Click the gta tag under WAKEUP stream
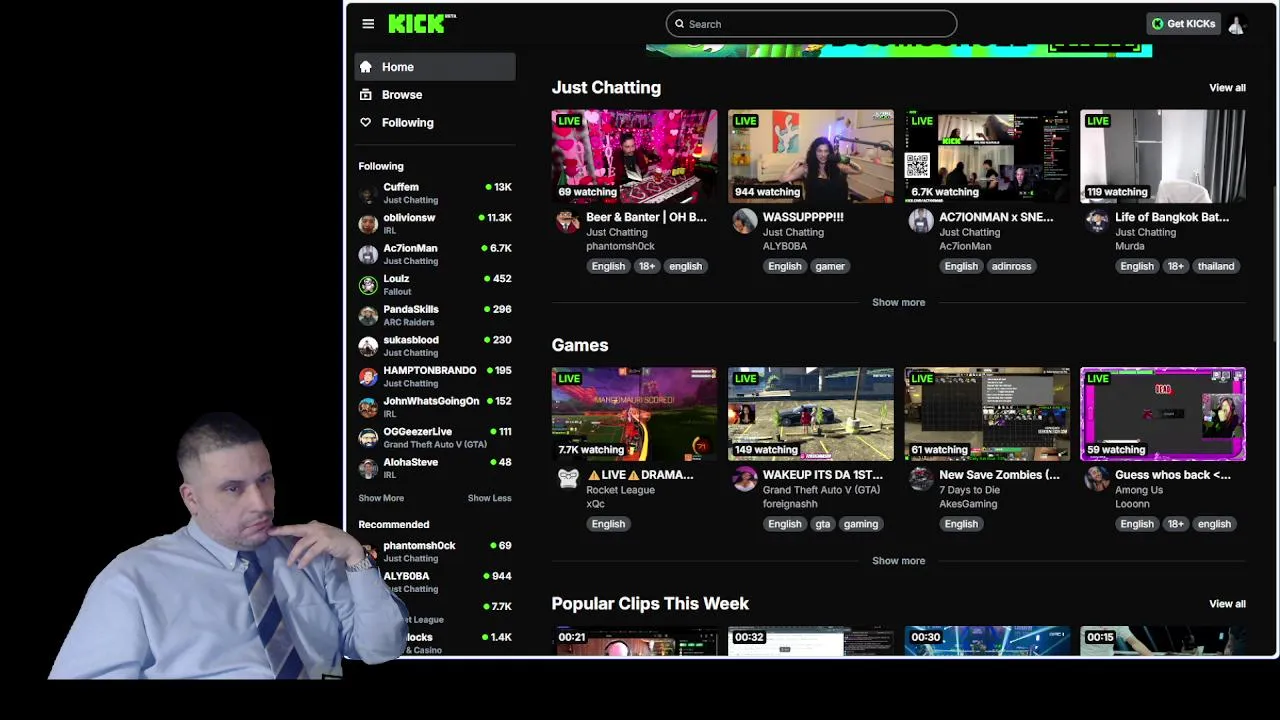1280x720 pixels. click(x=822, y=524)
